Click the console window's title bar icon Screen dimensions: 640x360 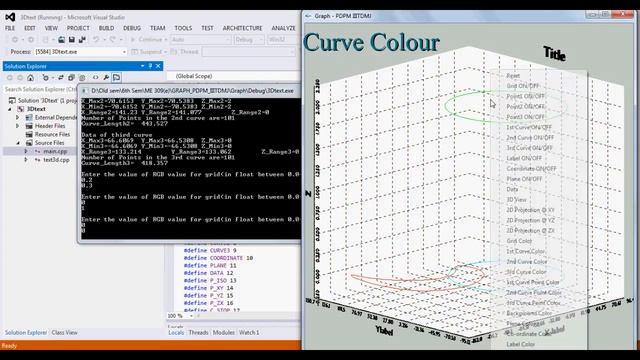(x=84, y=91)
